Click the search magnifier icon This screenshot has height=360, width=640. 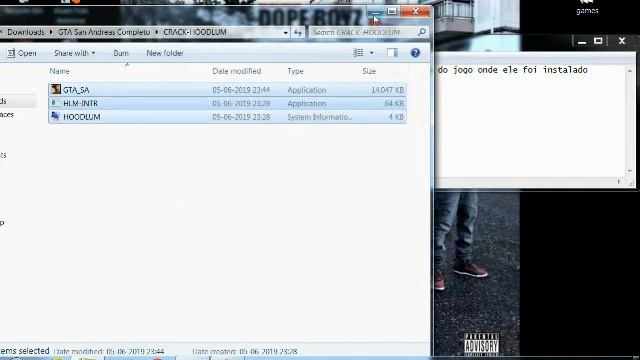pos(422,32)
